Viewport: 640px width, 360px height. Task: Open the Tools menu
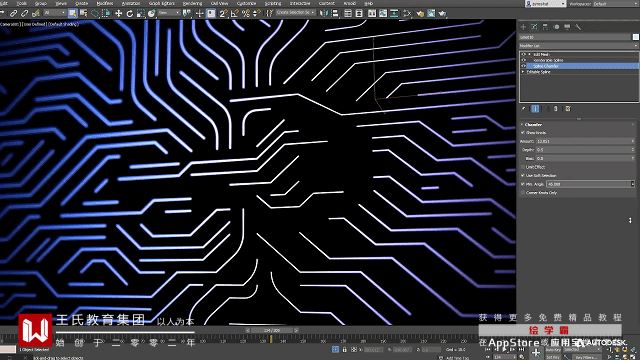pos(22,3)
